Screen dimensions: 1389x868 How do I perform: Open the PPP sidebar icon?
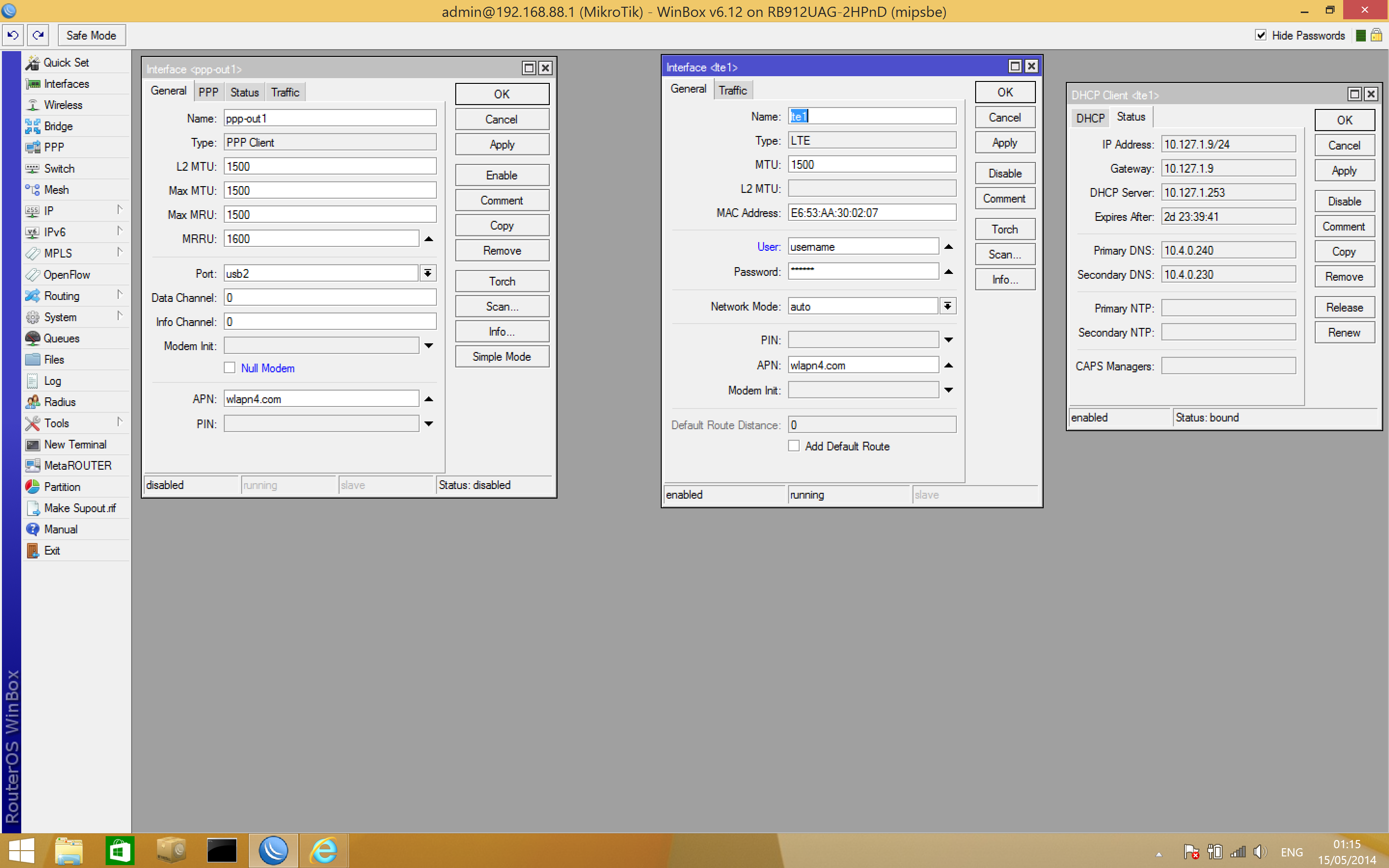point(33,148)
